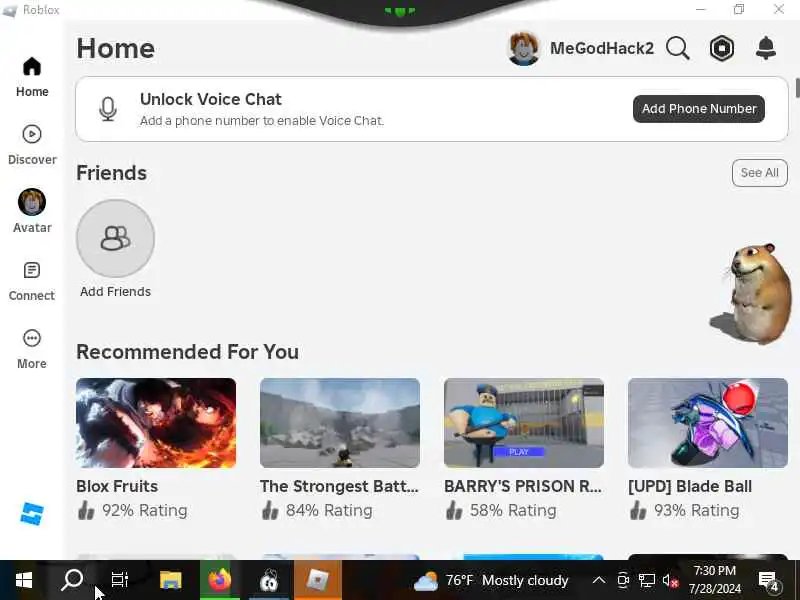This screenshot has height=600, width=800.
Task: Click See All friends button
Action: (x=759, y=173)
